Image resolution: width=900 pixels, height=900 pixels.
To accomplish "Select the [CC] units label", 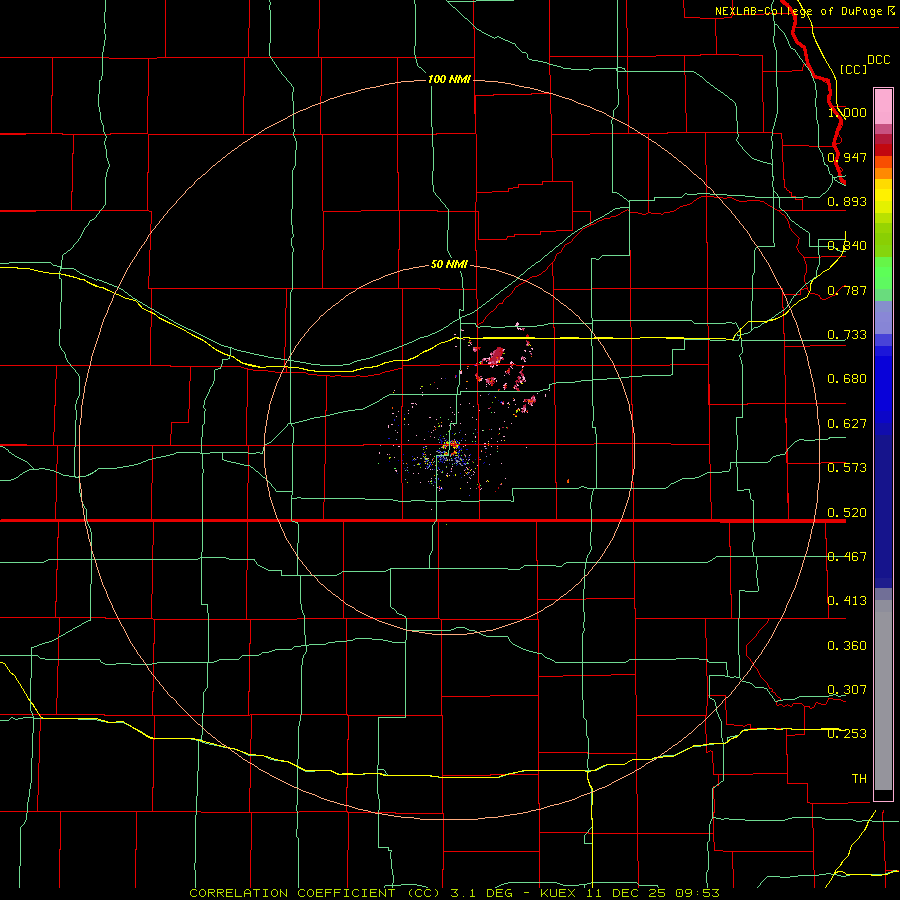I will point(853,69).
